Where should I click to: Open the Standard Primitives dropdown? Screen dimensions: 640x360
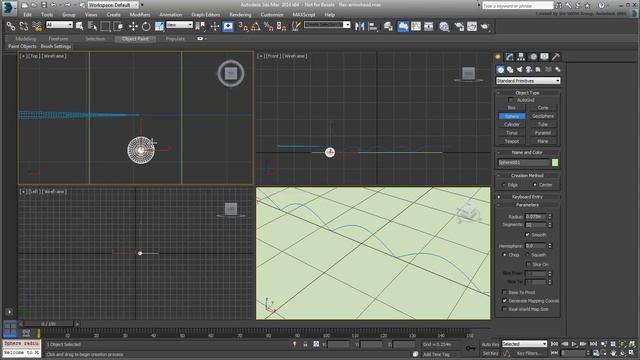[528, 81]
